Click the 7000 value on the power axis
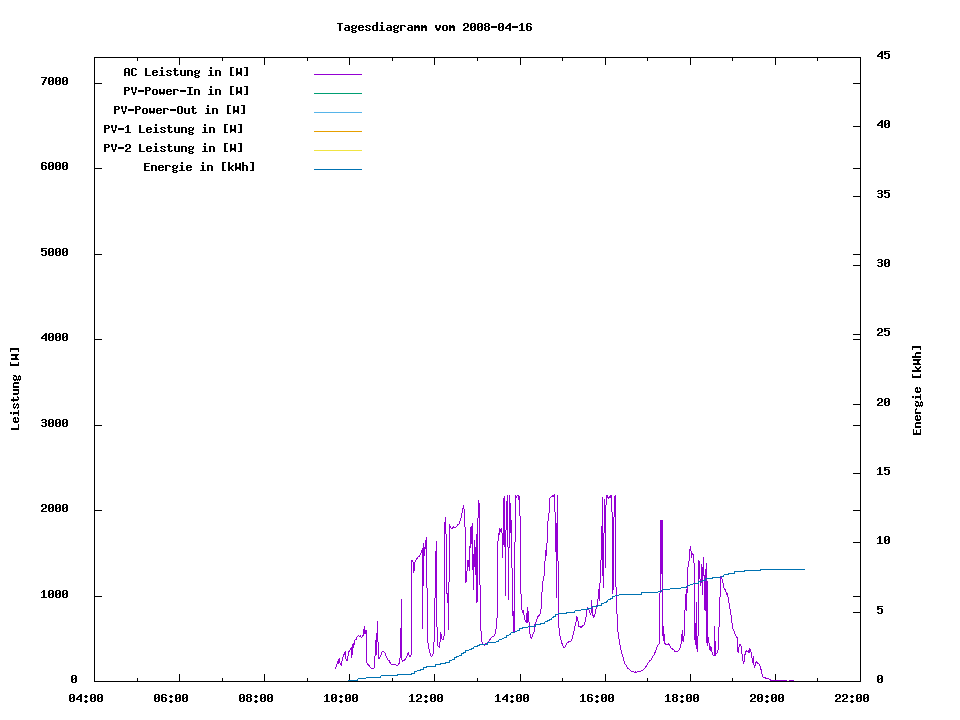Screen dimensions: 960x720 pos(54,81)
